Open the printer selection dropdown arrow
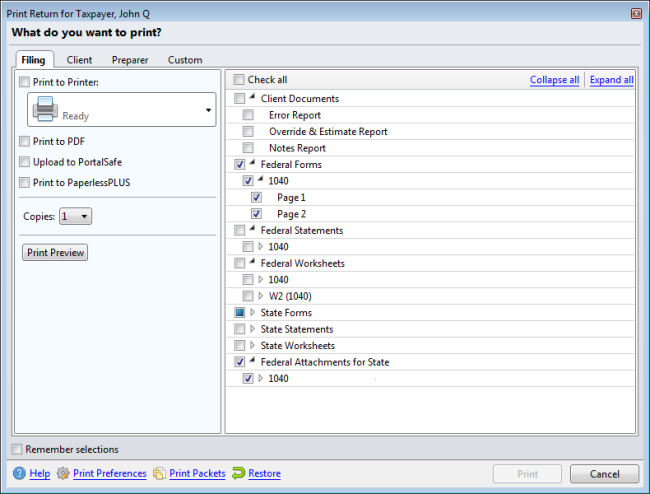The image size is (650, 494). pyautogui.click(x=208, y=110)
